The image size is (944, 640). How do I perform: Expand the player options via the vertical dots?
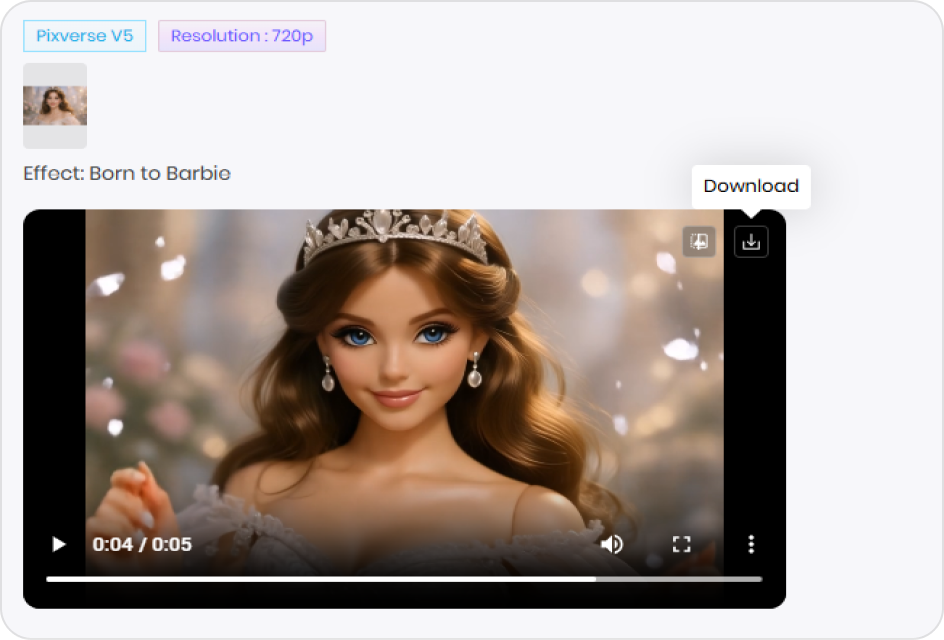(x=751, y=544)
